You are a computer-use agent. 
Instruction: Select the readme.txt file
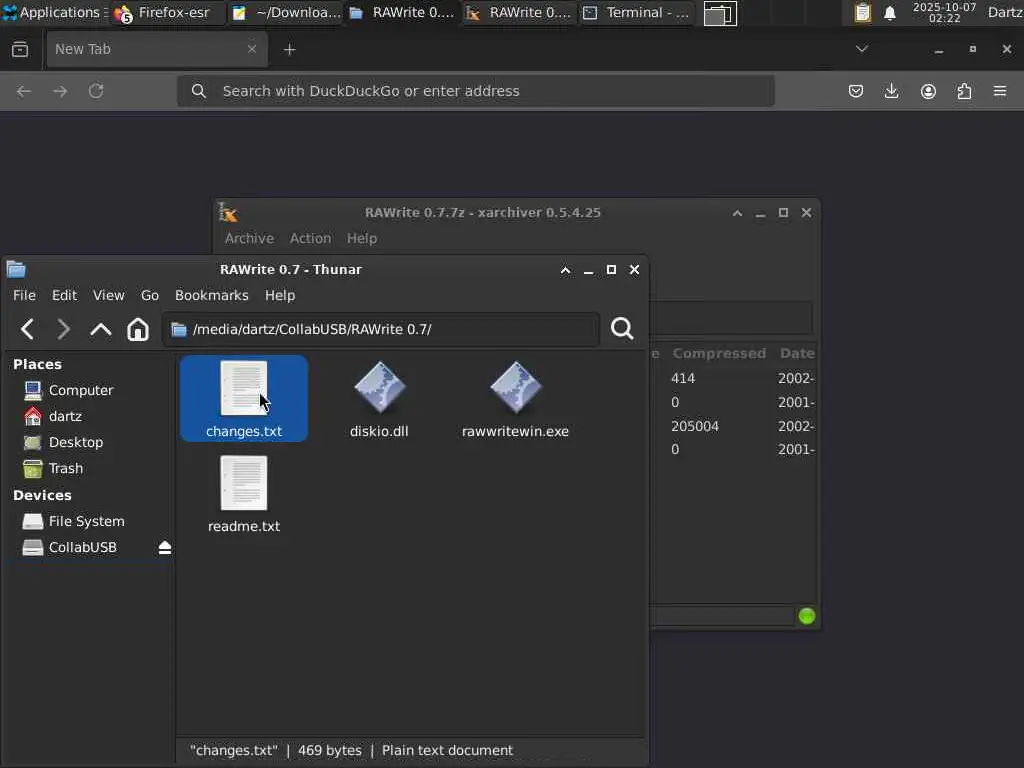(244, 494)
